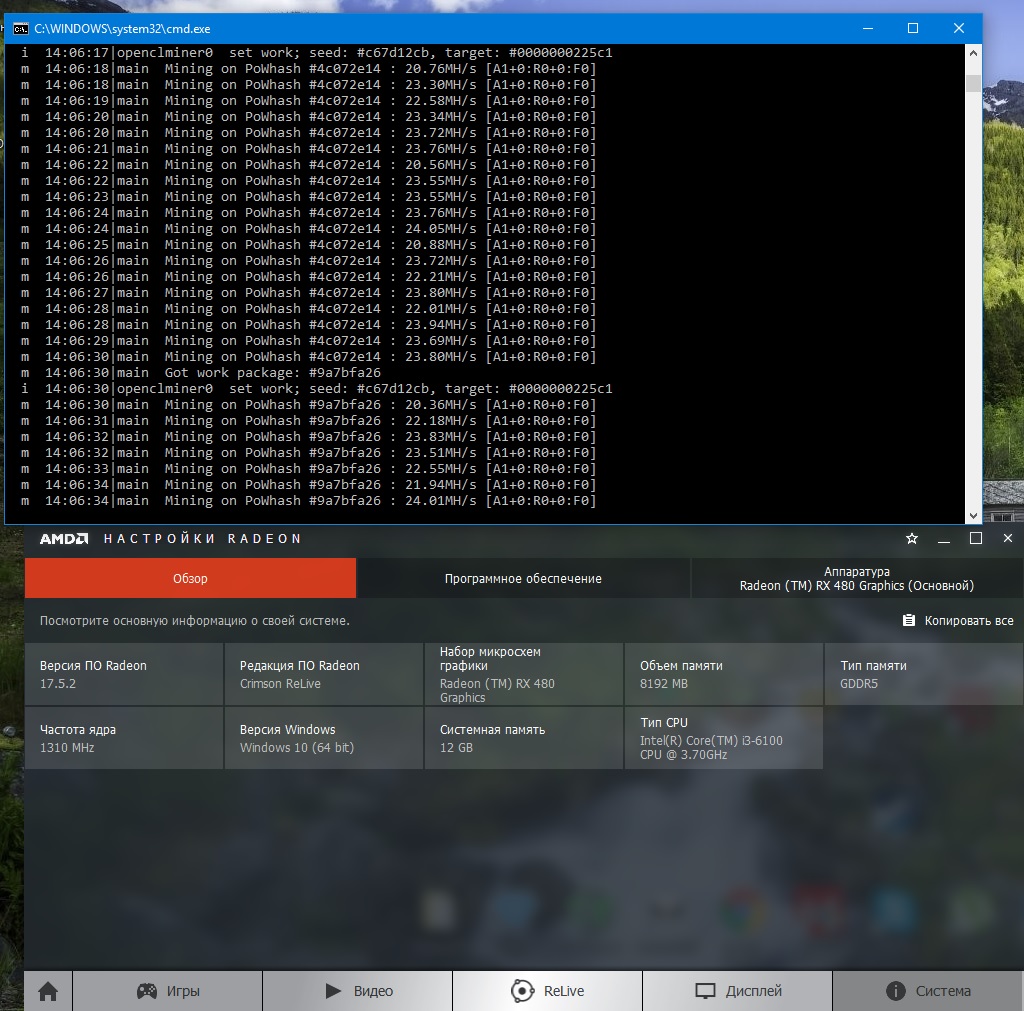Click the Набор микросхем графики tile
Viewport: 1024px width, 1011px height.
(524, 674)
